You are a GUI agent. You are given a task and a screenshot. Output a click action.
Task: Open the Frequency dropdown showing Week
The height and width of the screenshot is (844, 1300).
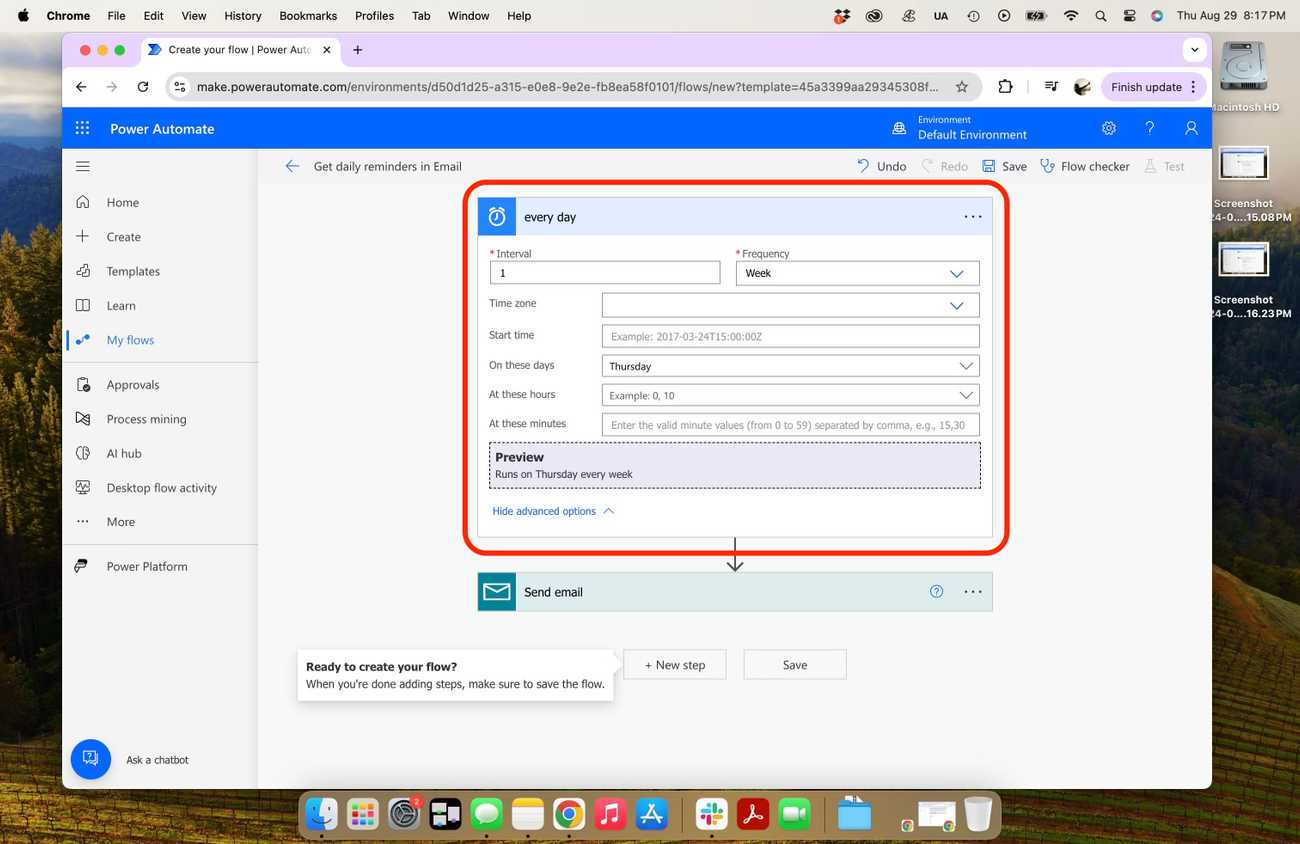[857, 273]
